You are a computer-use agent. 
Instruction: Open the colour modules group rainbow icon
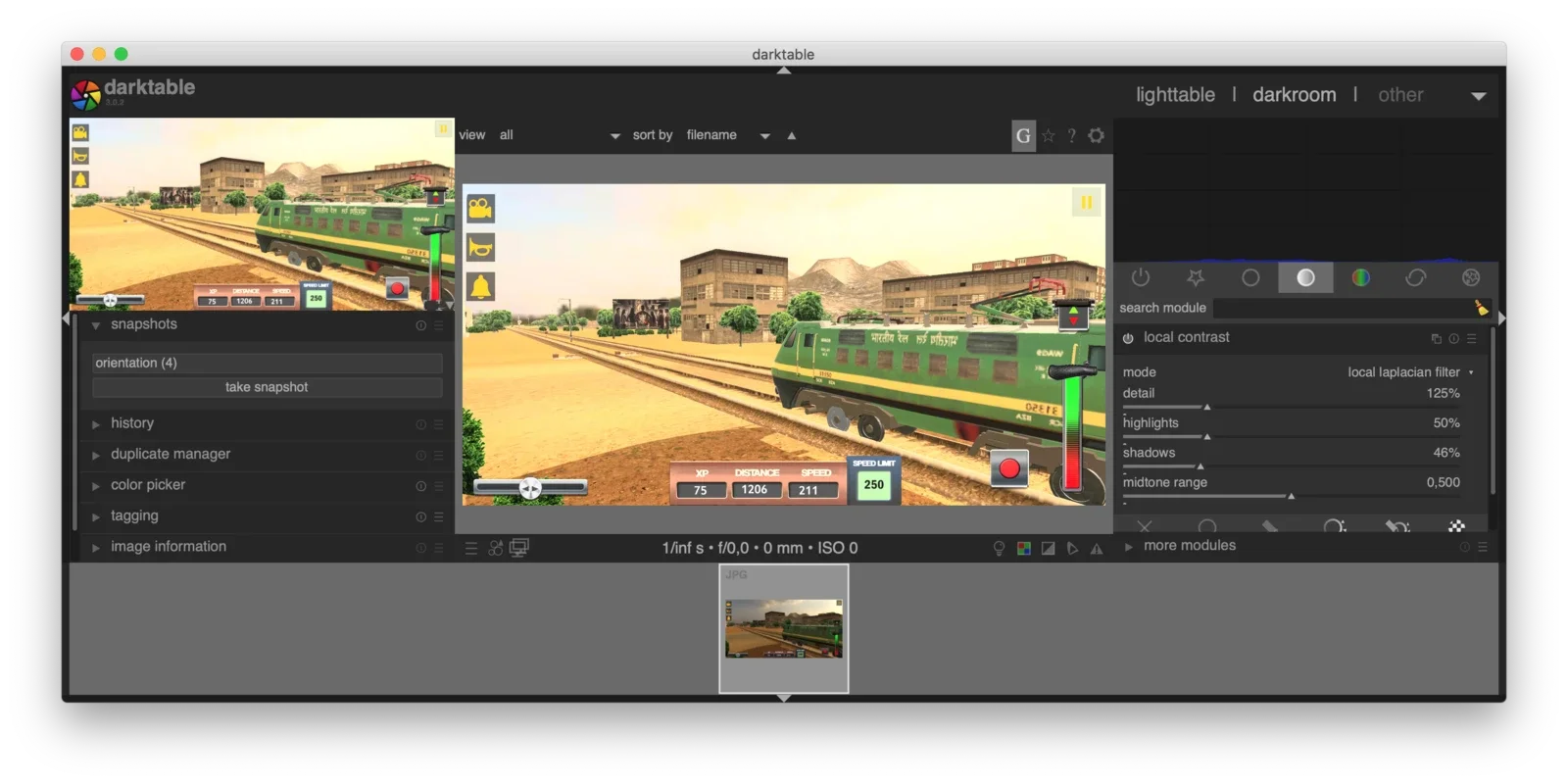1360,278
